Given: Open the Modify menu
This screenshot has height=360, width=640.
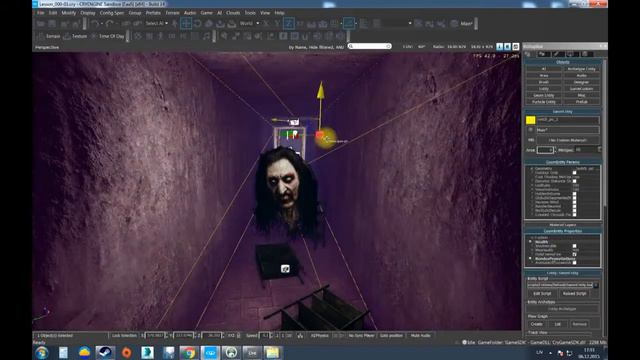Looking at the screenshot, I should pos(69,13).
